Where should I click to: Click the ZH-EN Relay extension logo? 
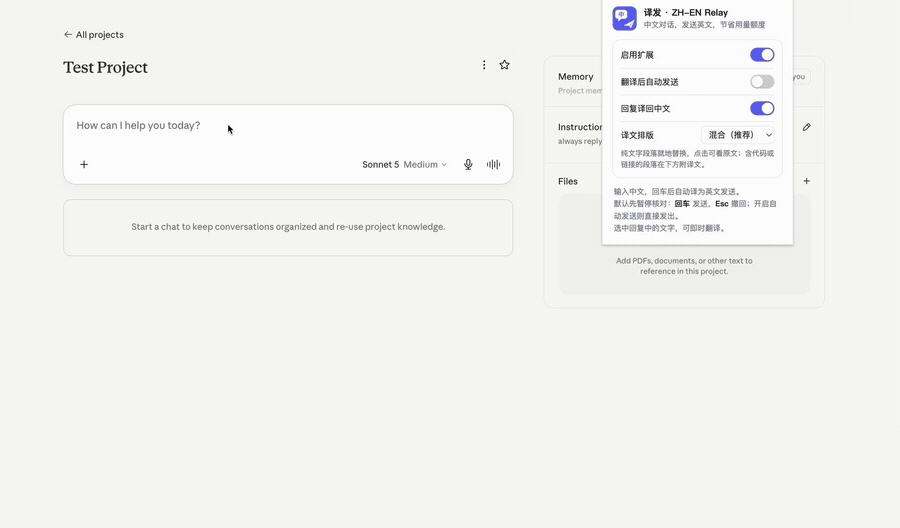coord(624,18)
